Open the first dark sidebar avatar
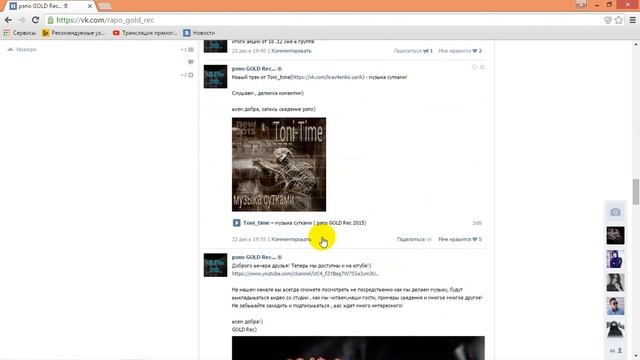640x360 pixels. (615, 236)
